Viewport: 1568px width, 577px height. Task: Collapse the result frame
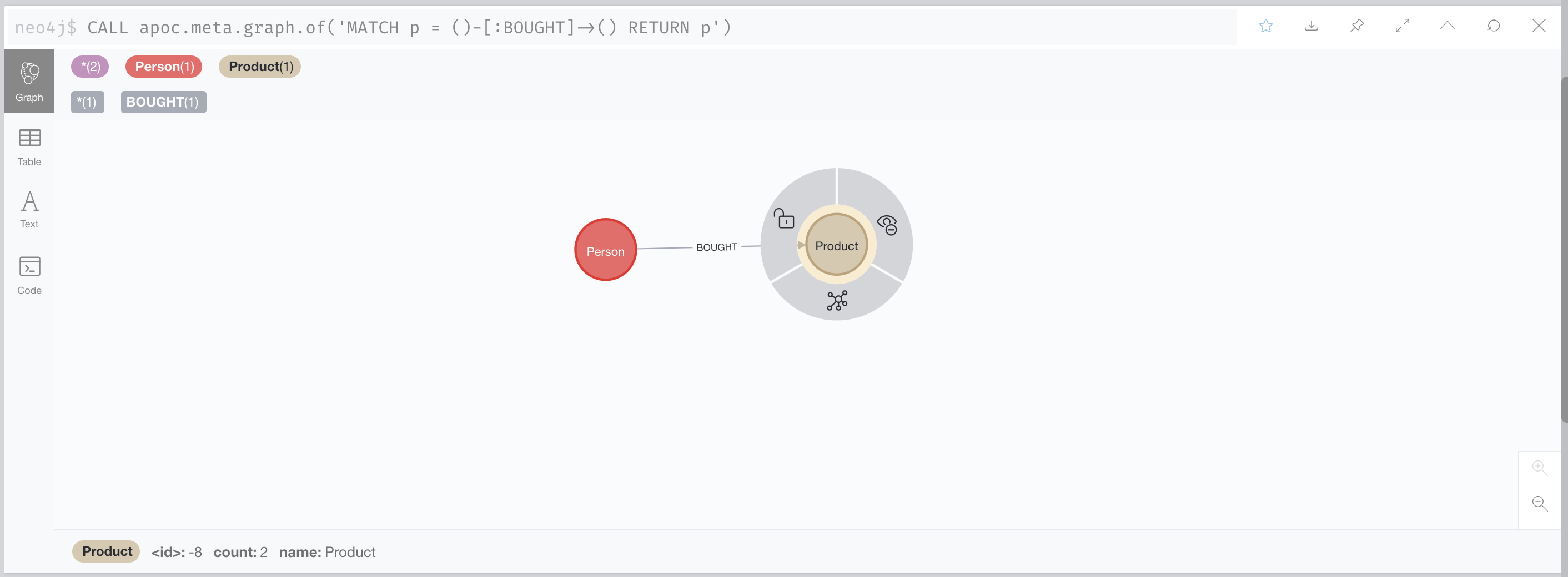(1448, 26)
